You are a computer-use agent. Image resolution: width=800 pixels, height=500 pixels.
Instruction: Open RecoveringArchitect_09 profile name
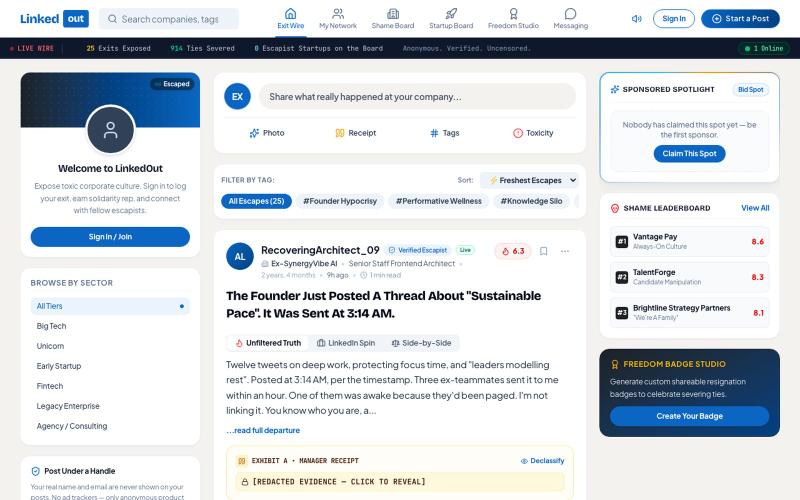pyautogui.click(x=320, y=250)
